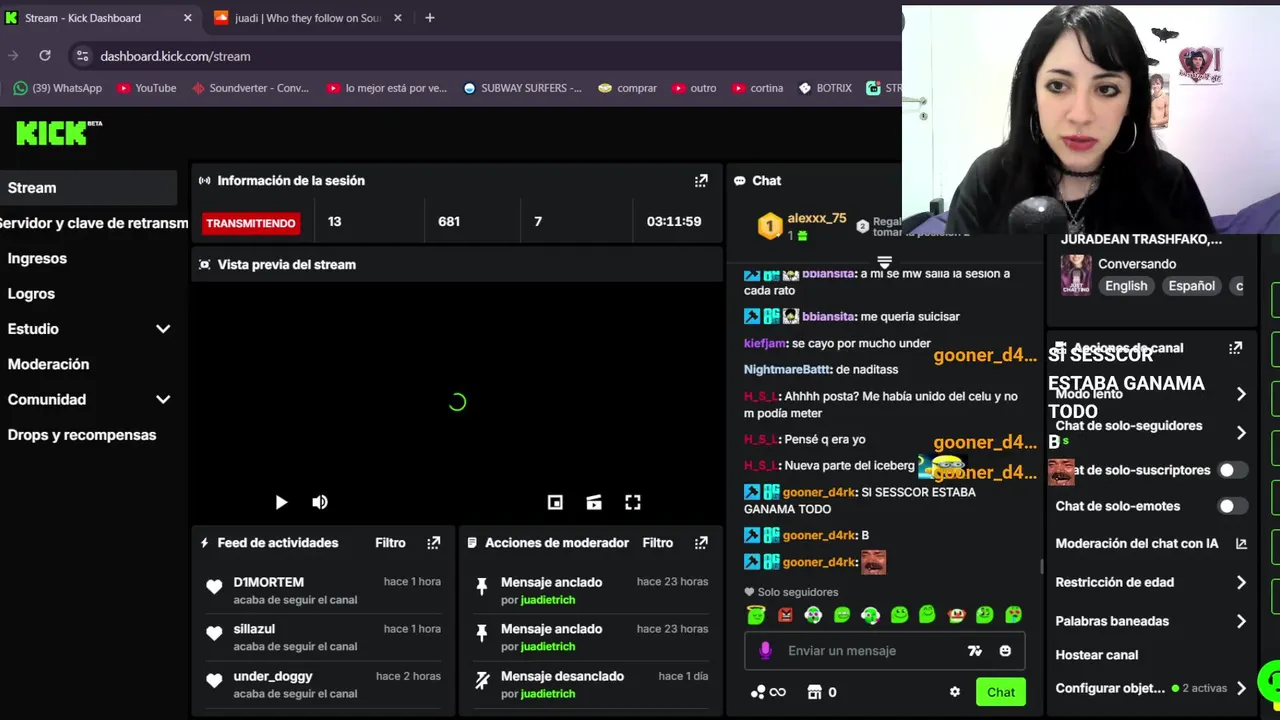This screenshot has height=720, width=1280.
Task: Open the WhatsApp bookmark
Action: (x=58, y=88)
